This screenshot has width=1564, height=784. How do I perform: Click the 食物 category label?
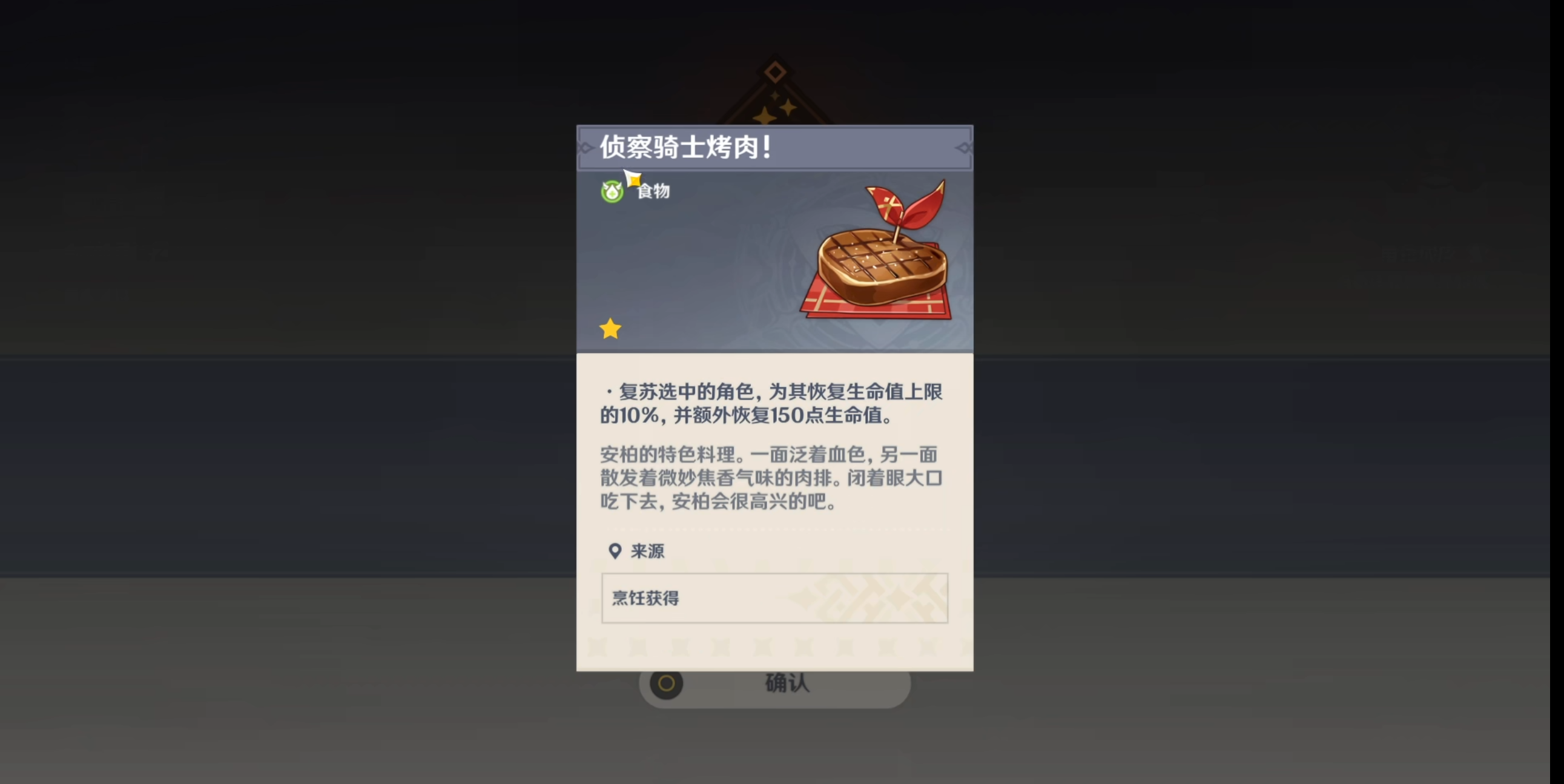[653, 191]
